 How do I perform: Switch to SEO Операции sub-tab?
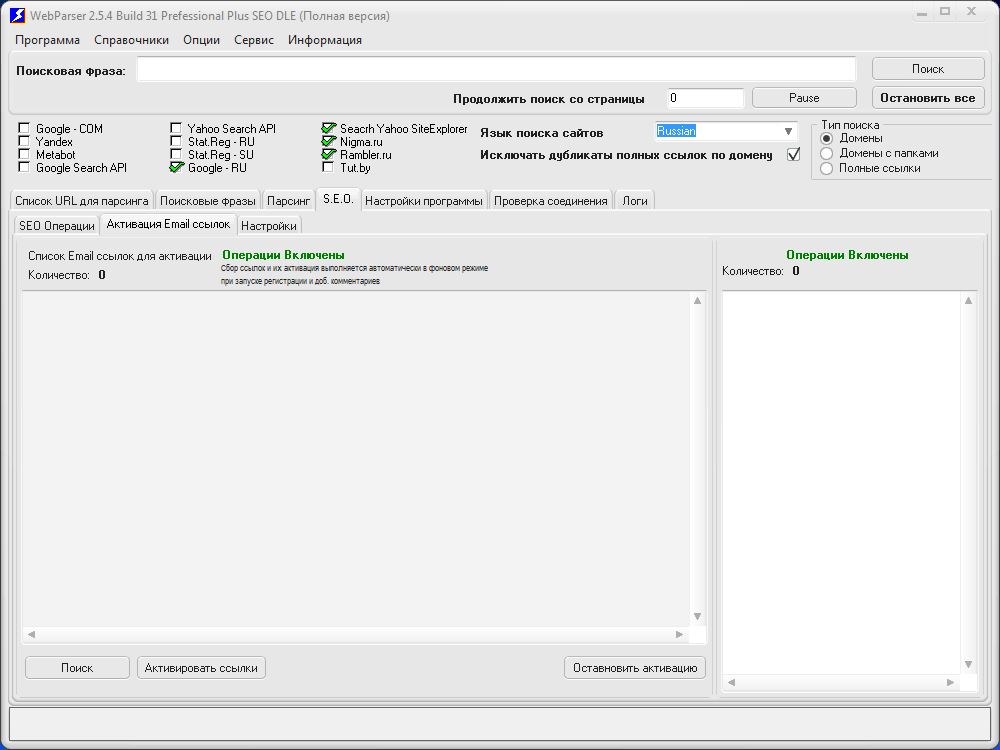tap(57, 226)
